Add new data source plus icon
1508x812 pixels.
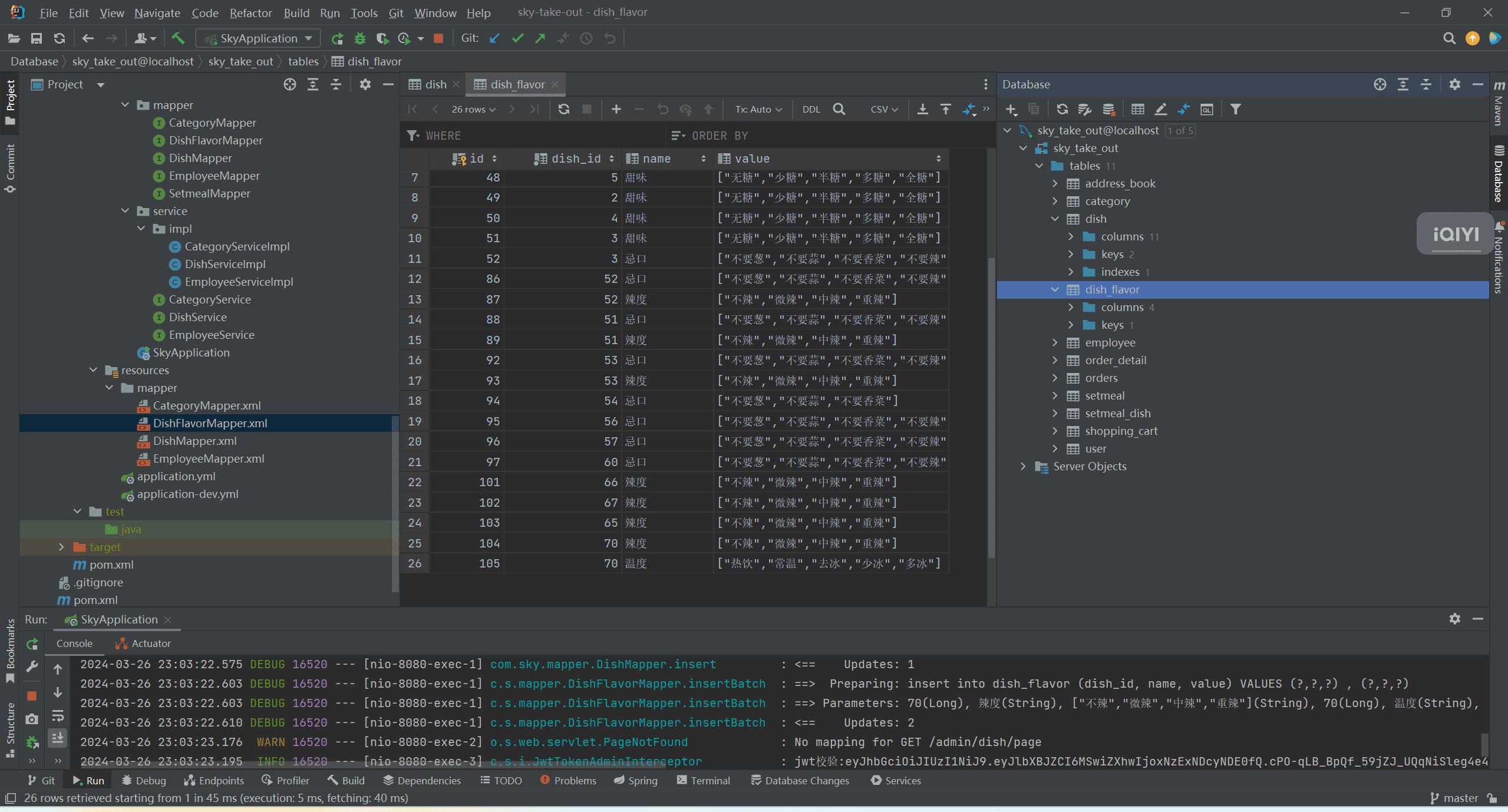(1011, 109)
